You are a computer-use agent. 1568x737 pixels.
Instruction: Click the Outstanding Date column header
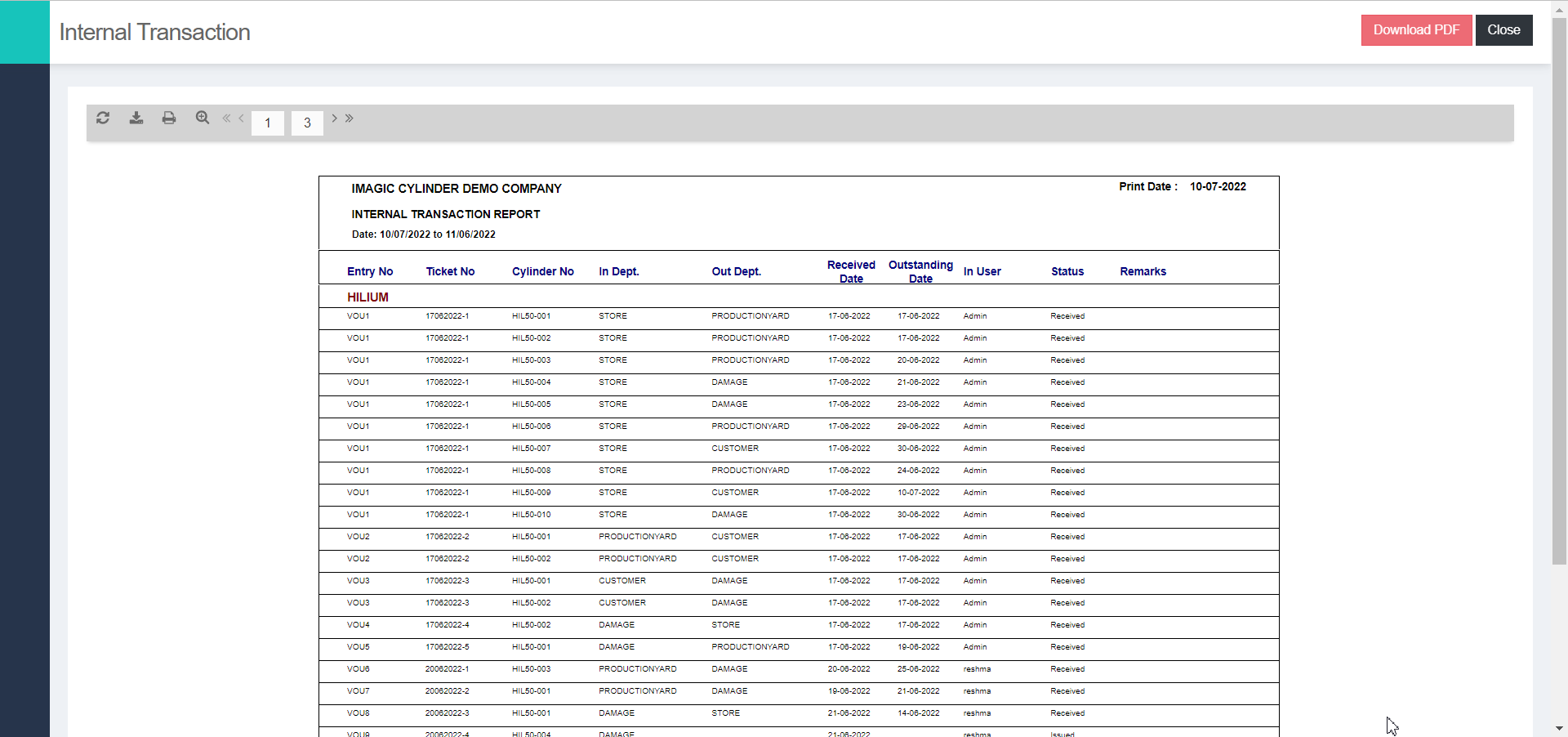pos(920,271)
